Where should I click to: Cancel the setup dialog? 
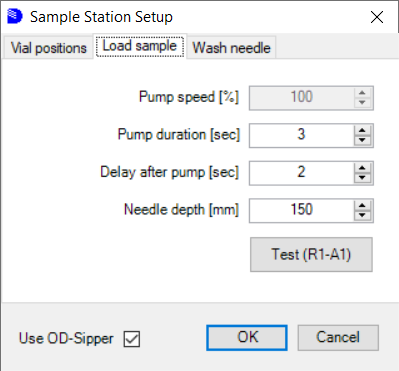click(x=338, y=338)
